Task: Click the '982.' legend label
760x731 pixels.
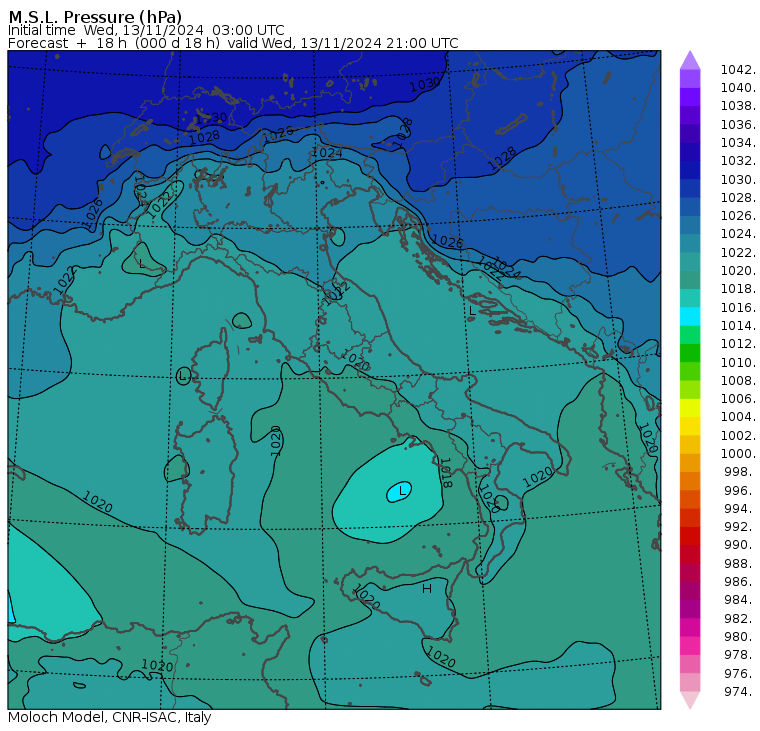Action: 740,619
